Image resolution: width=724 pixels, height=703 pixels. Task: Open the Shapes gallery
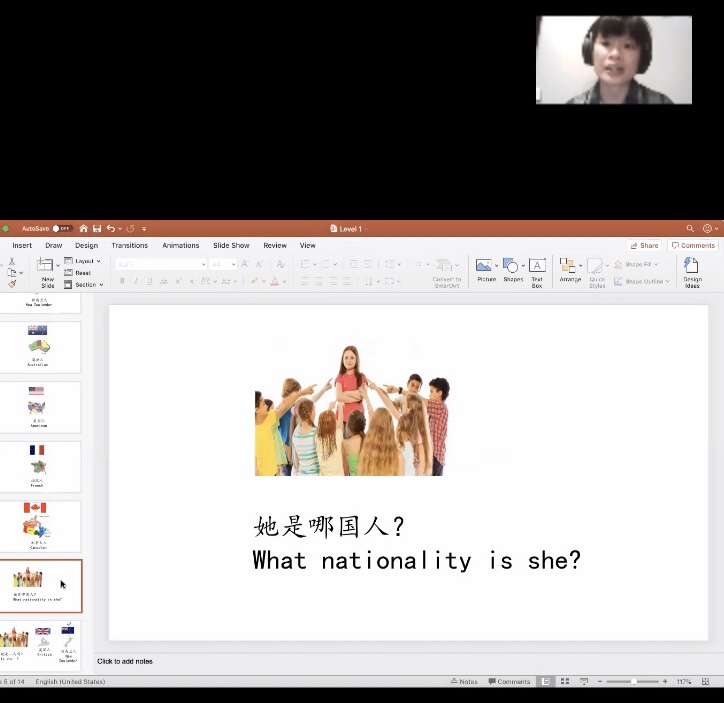pyautogui.click(x=512, y=267)
